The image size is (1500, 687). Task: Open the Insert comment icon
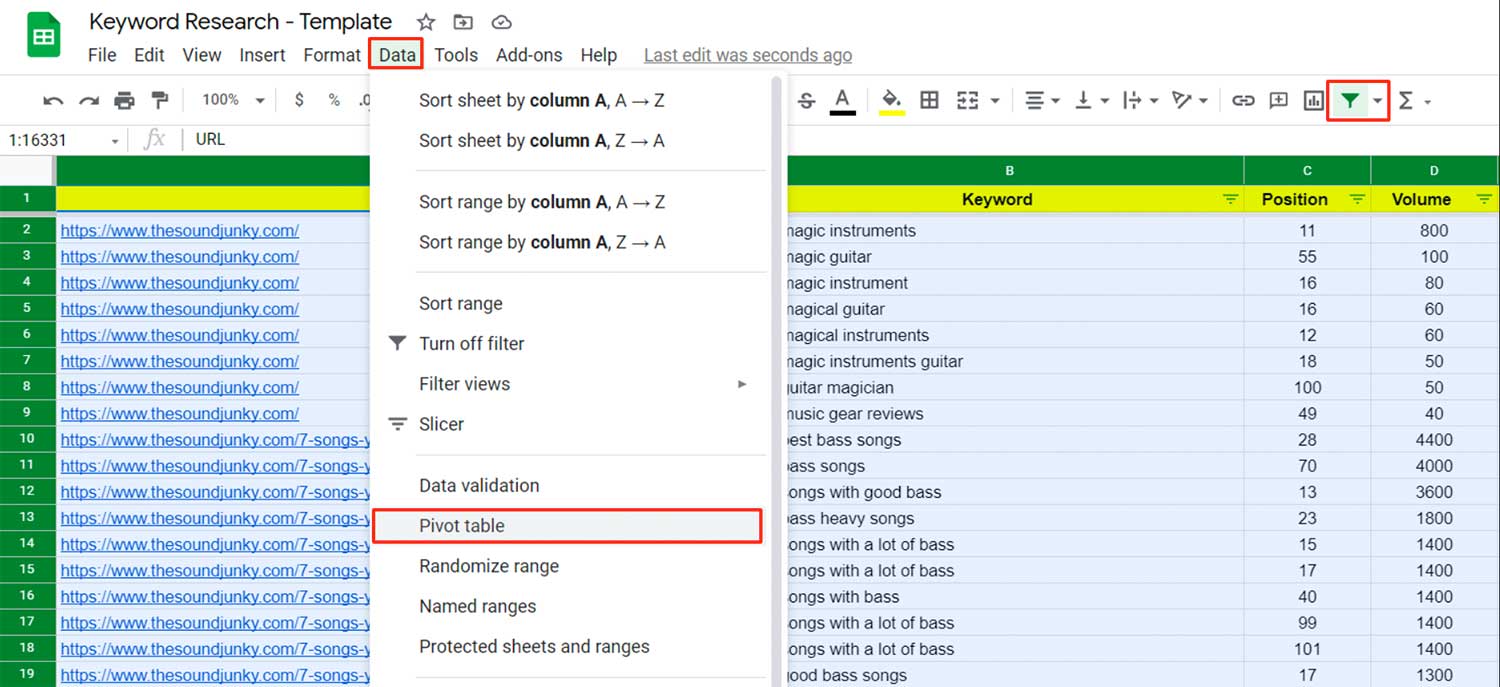pyautogui.click(x=1279, y=100)
